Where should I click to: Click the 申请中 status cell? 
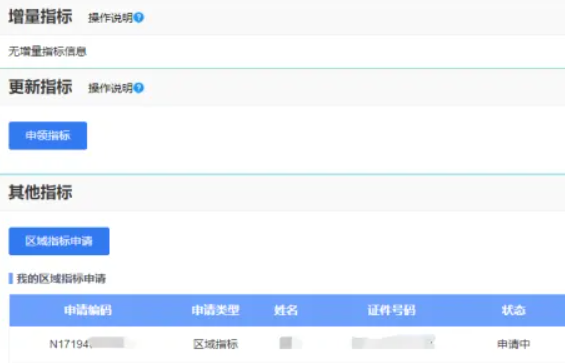coord(514,344)
